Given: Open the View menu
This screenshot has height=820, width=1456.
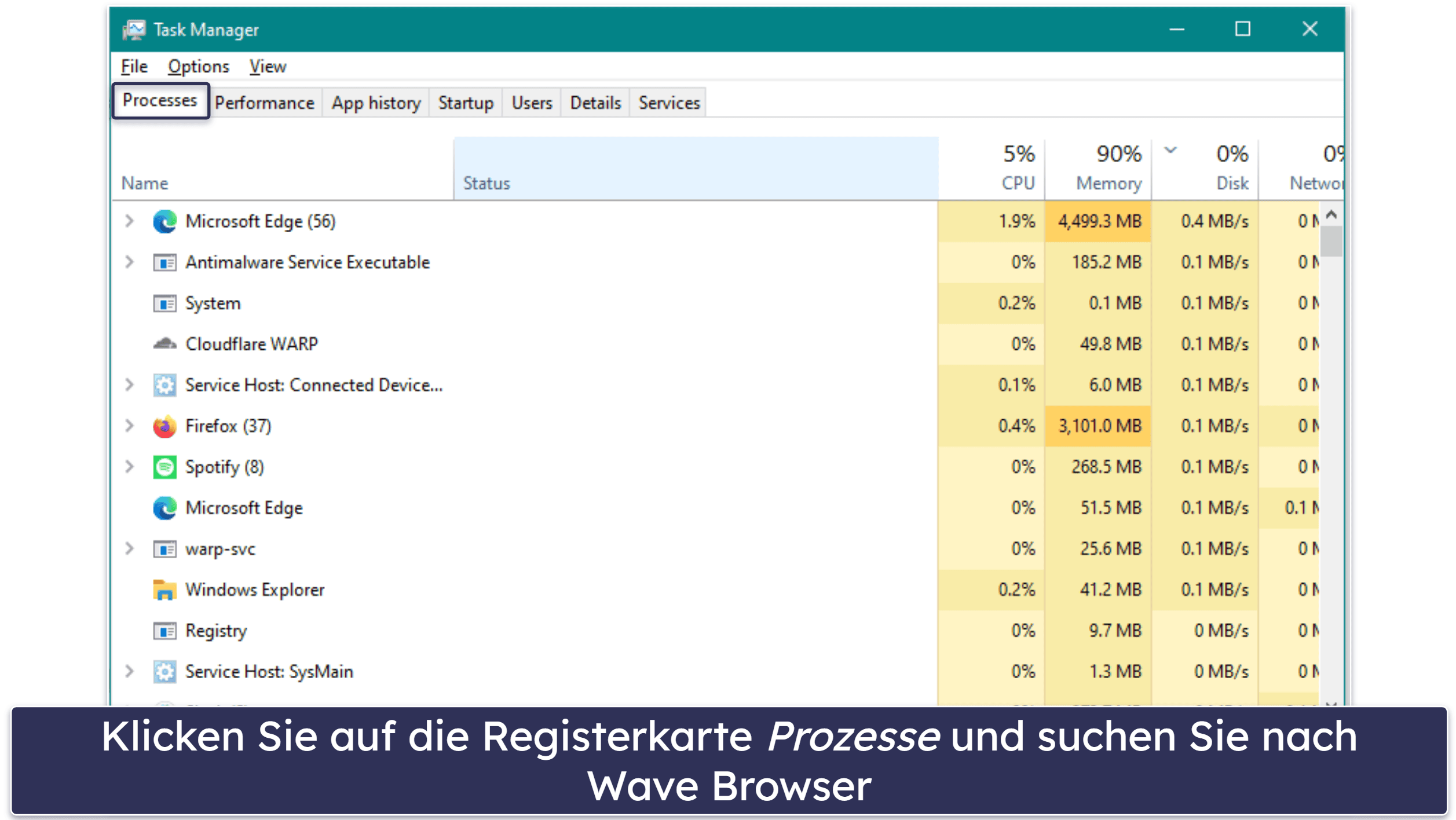Looking at the screenshot, I should [x=268, y=67].
